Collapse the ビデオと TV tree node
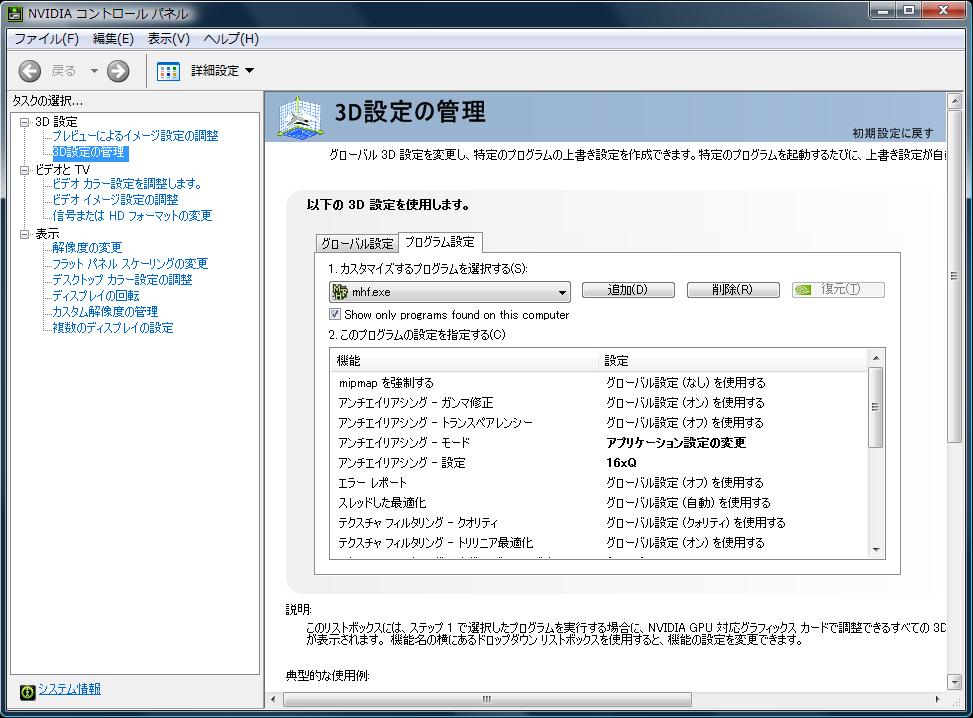This screenshot has height=718, width=973. tap(24, 170)
